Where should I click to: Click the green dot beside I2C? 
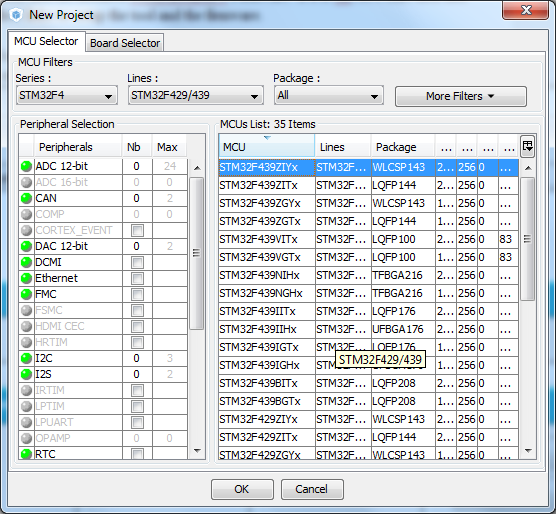26,358
